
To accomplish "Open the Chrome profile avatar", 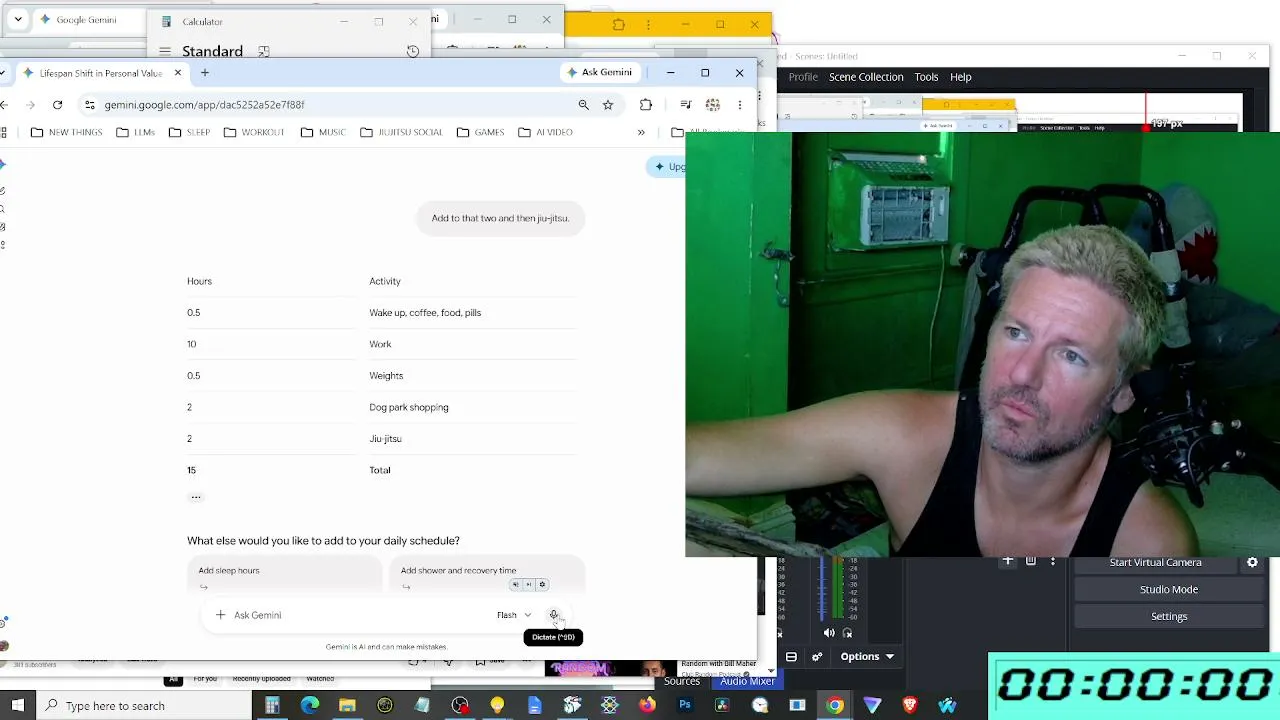I will pos(713,104).
